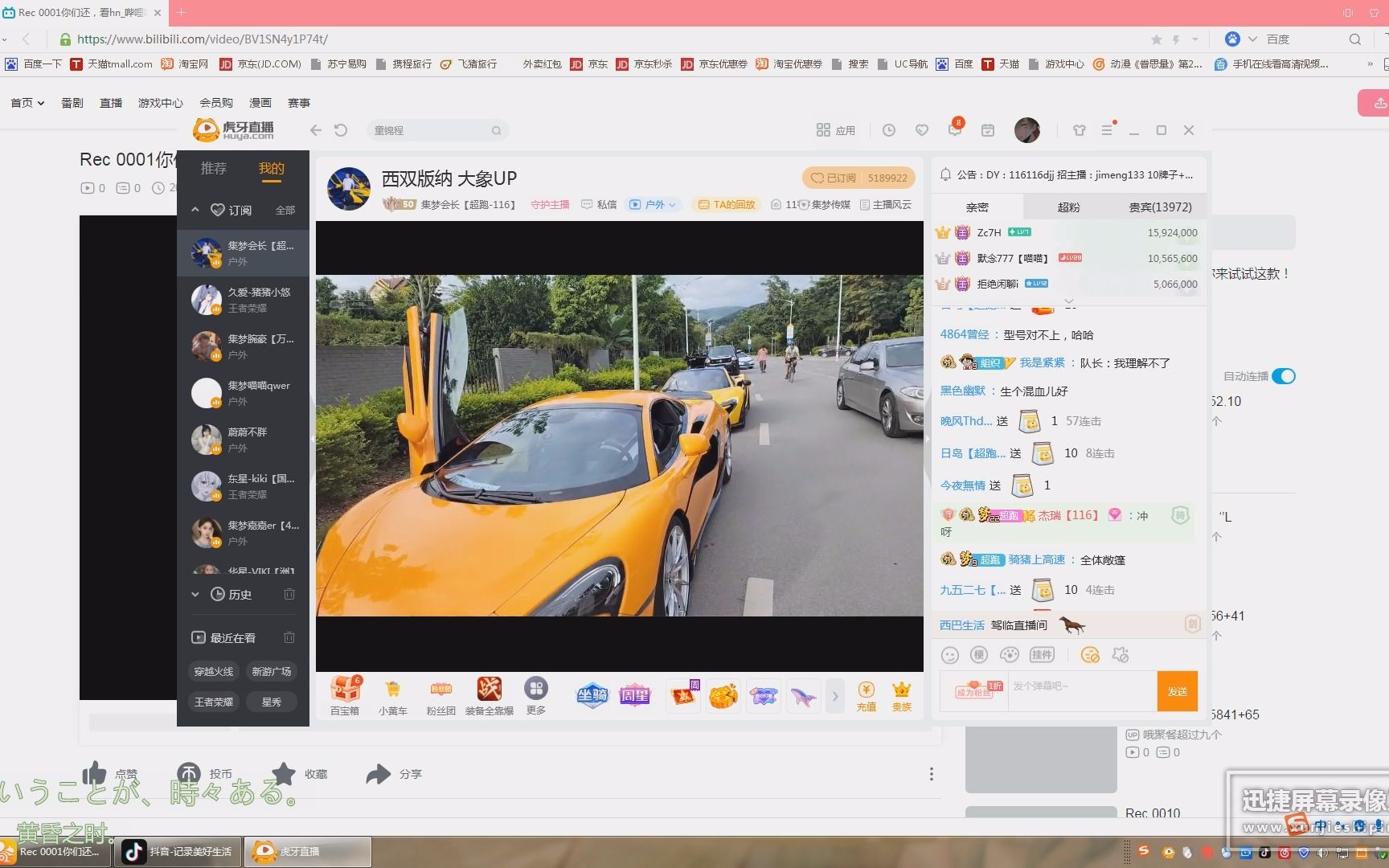Open the 应用 apps grid

[x=835, y=130]
